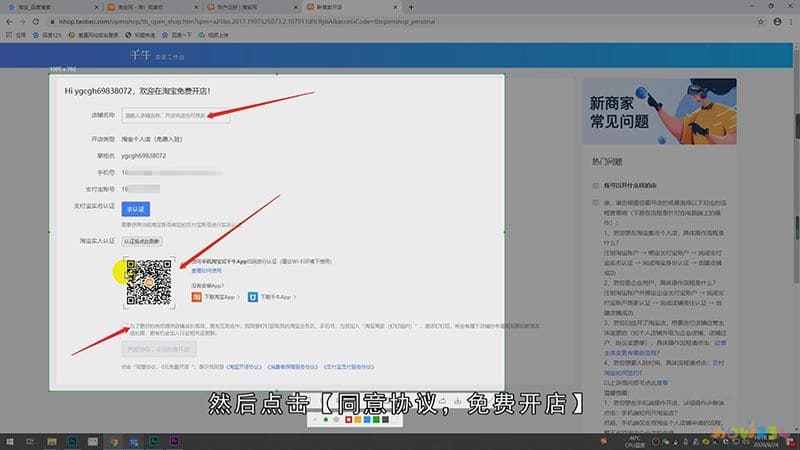Switch to the third browser tab
The image size is (800, 450).
(251, 7)
